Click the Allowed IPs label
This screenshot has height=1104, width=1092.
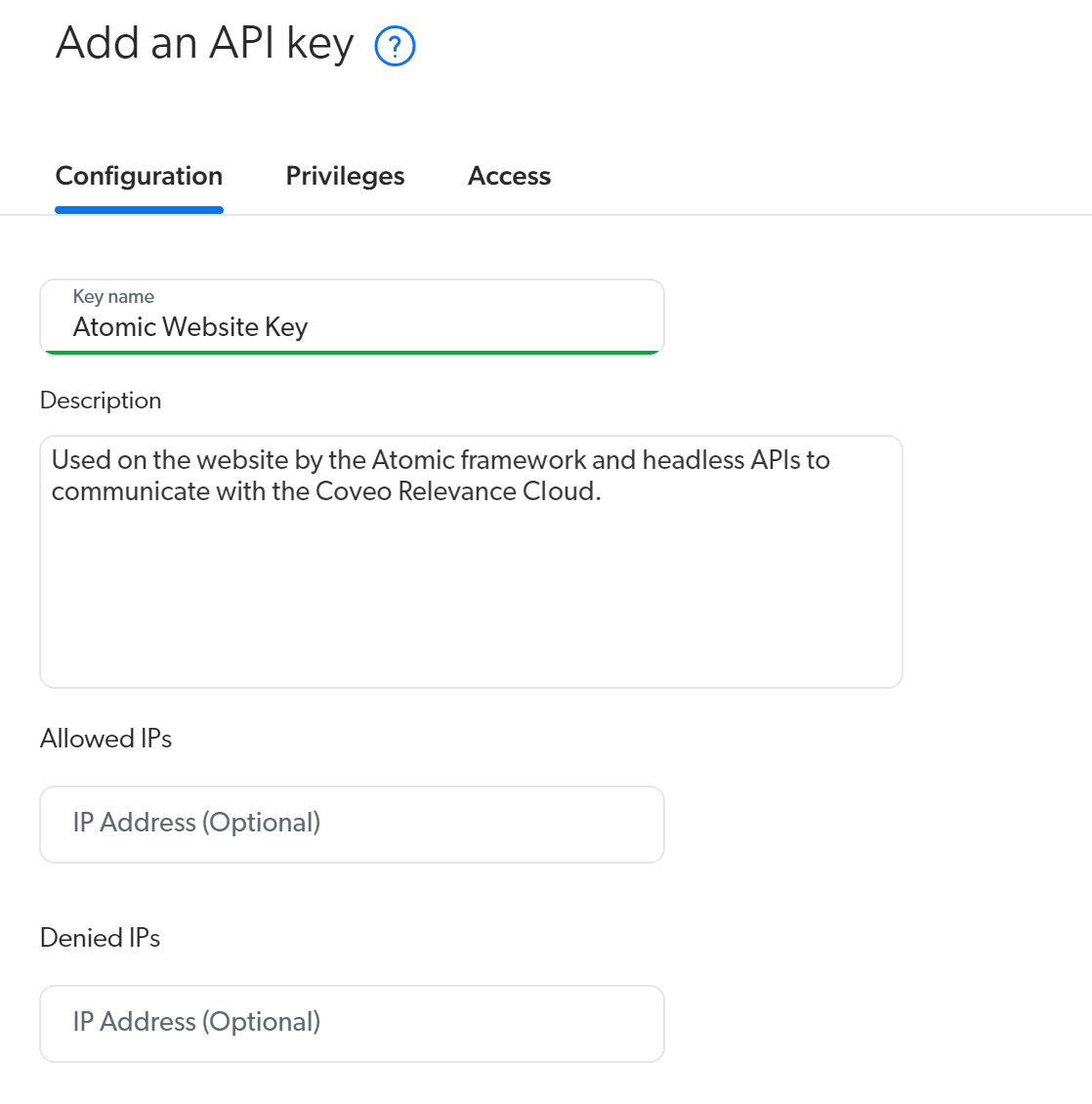105,739
